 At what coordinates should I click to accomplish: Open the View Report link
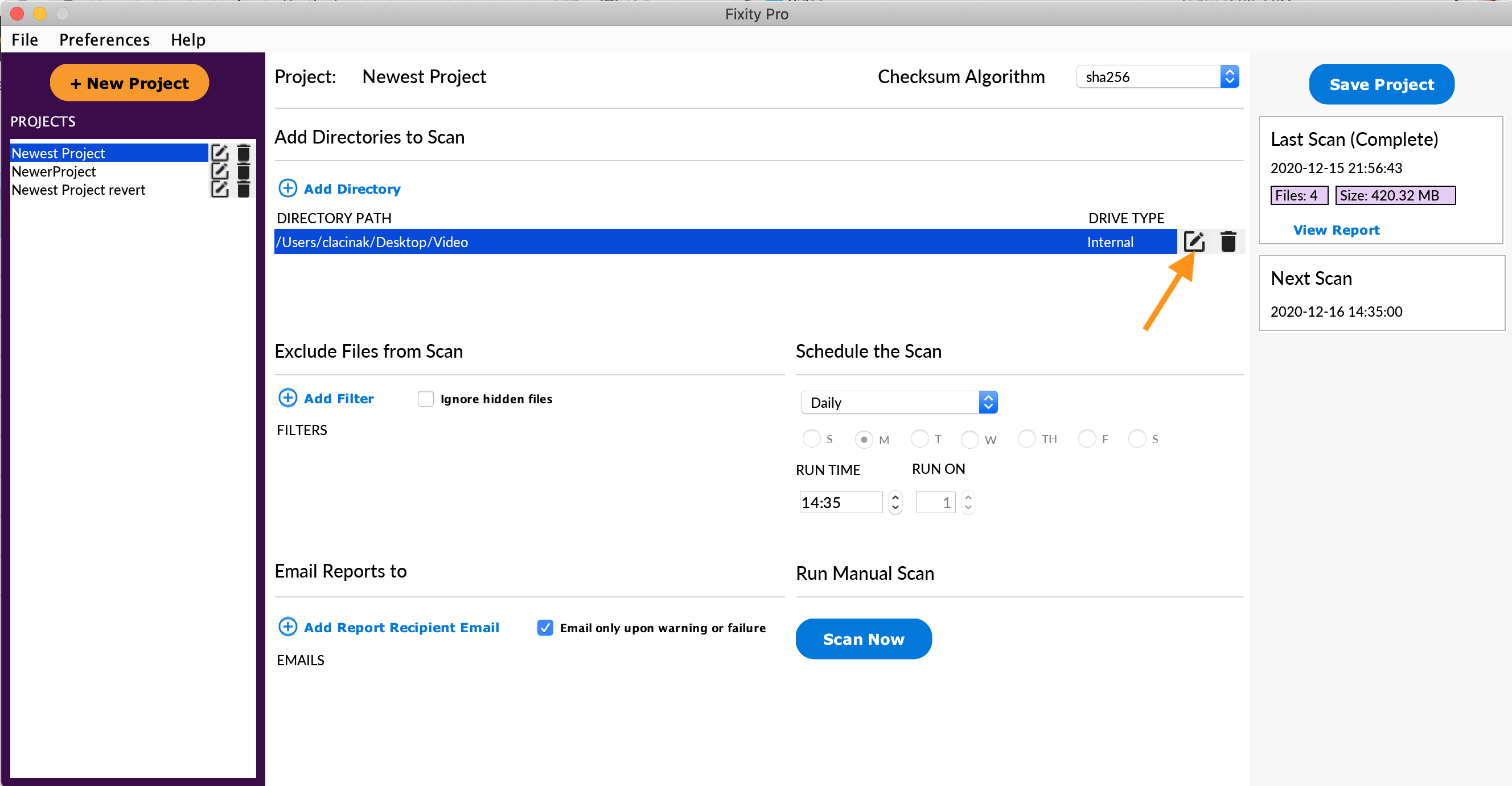(1337, 230)
